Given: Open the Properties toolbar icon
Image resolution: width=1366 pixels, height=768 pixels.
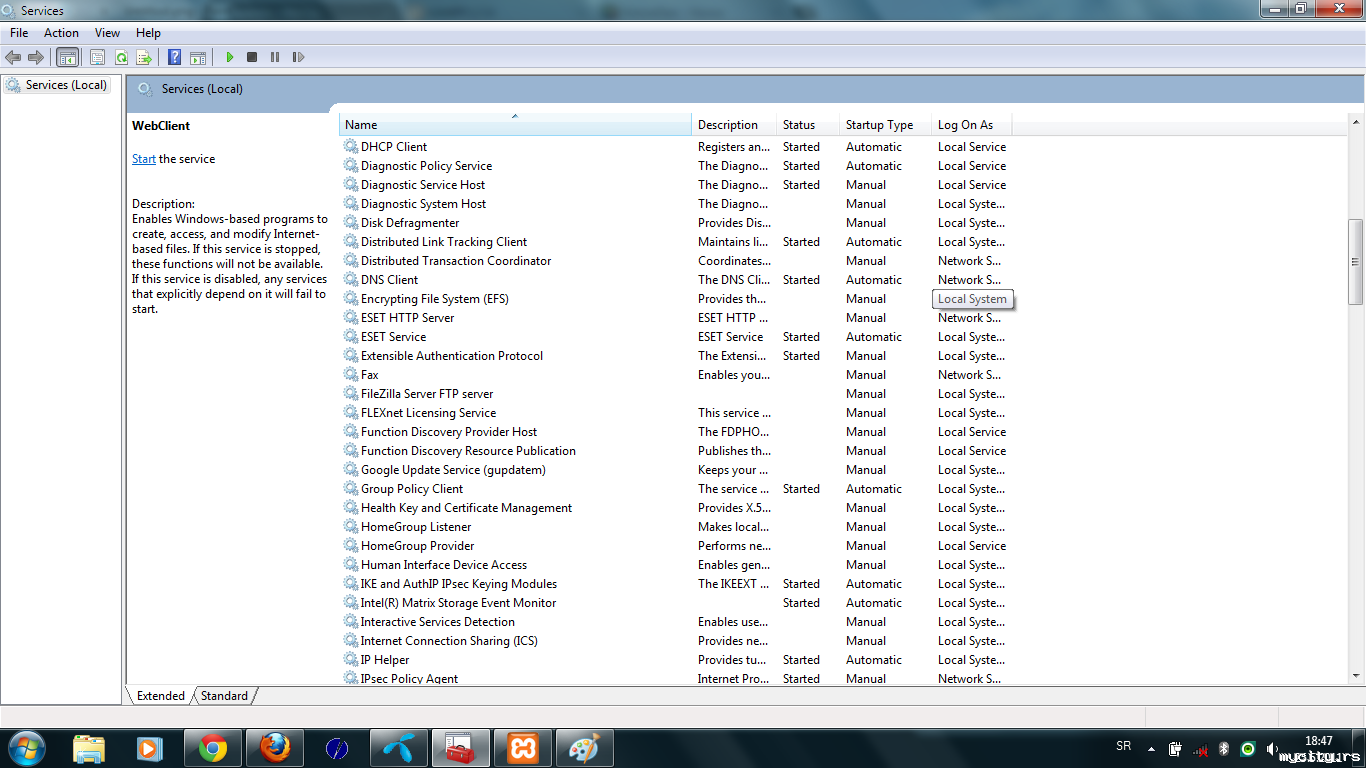Looking at the screenshot, I should click(x=98, y=57).
